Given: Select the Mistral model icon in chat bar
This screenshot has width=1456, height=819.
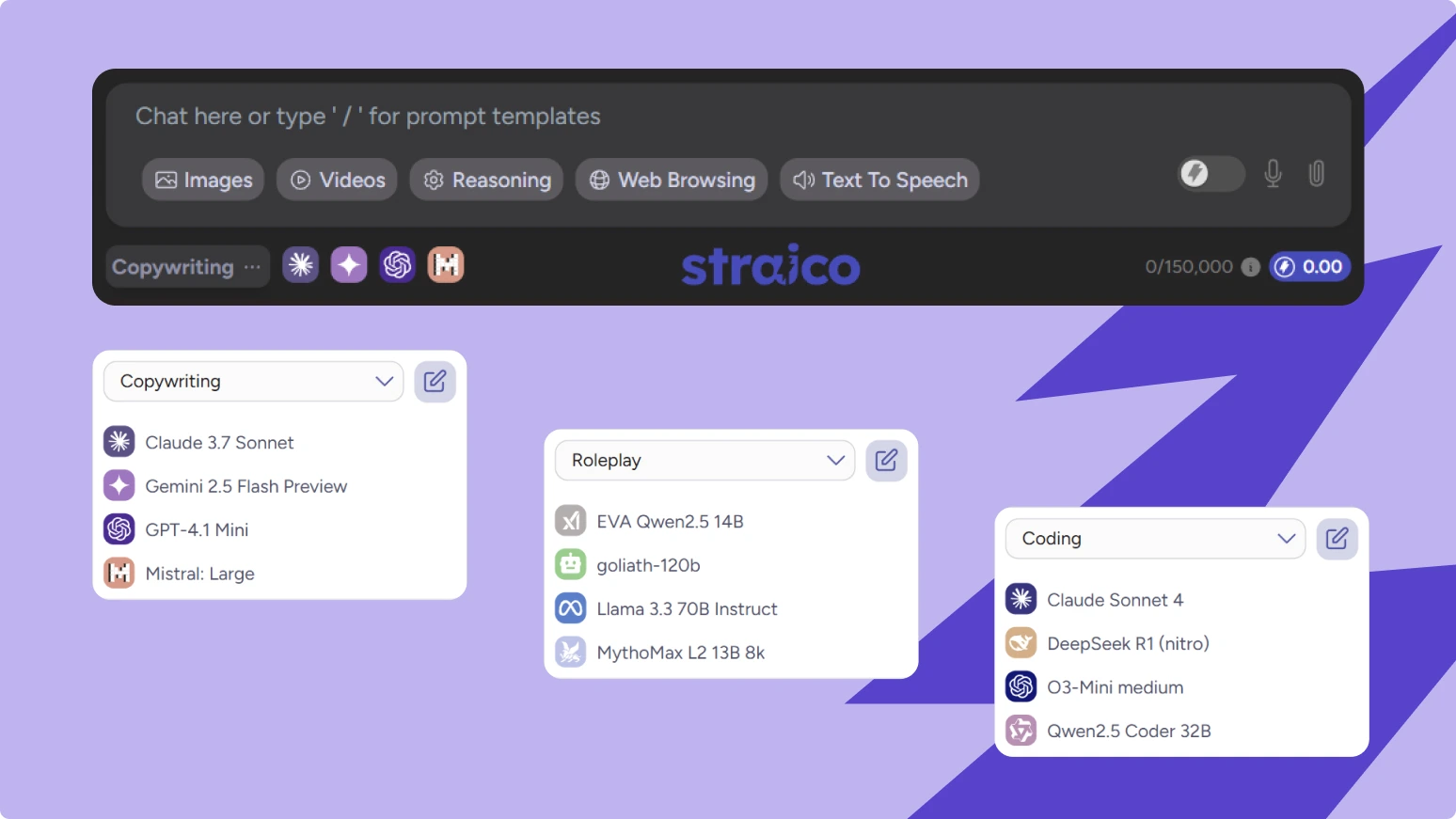Looking at the screenshot, I should [x=446, y=265].
